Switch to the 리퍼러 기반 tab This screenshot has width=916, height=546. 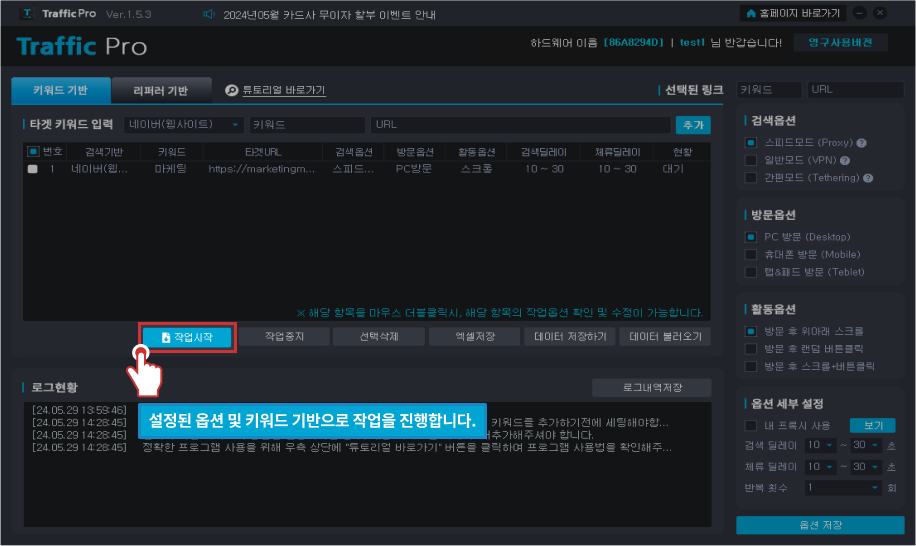161,90
